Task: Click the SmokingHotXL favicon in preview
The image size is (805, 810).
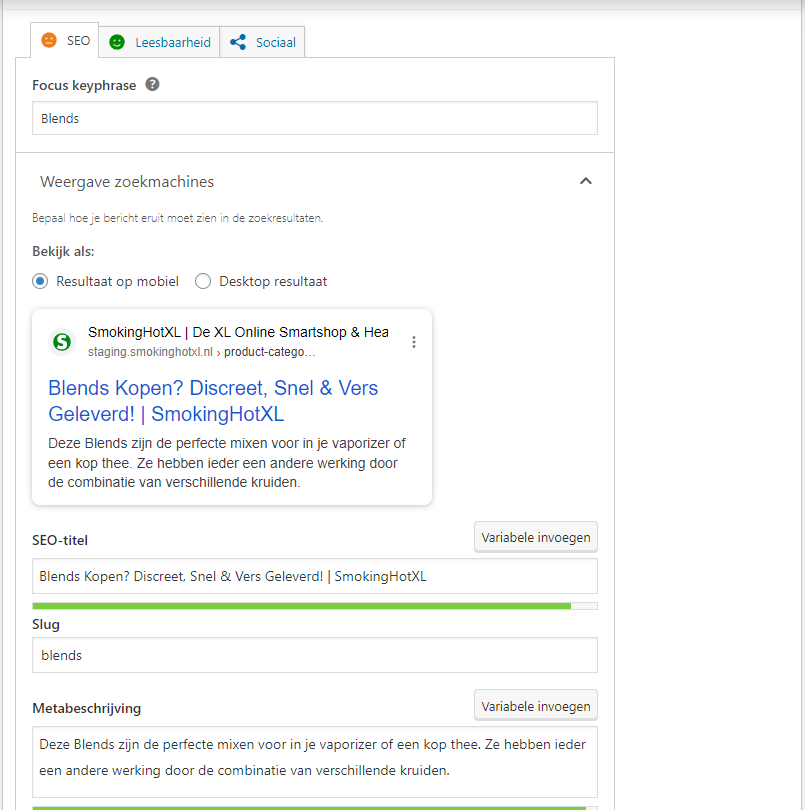Action: 62,341
